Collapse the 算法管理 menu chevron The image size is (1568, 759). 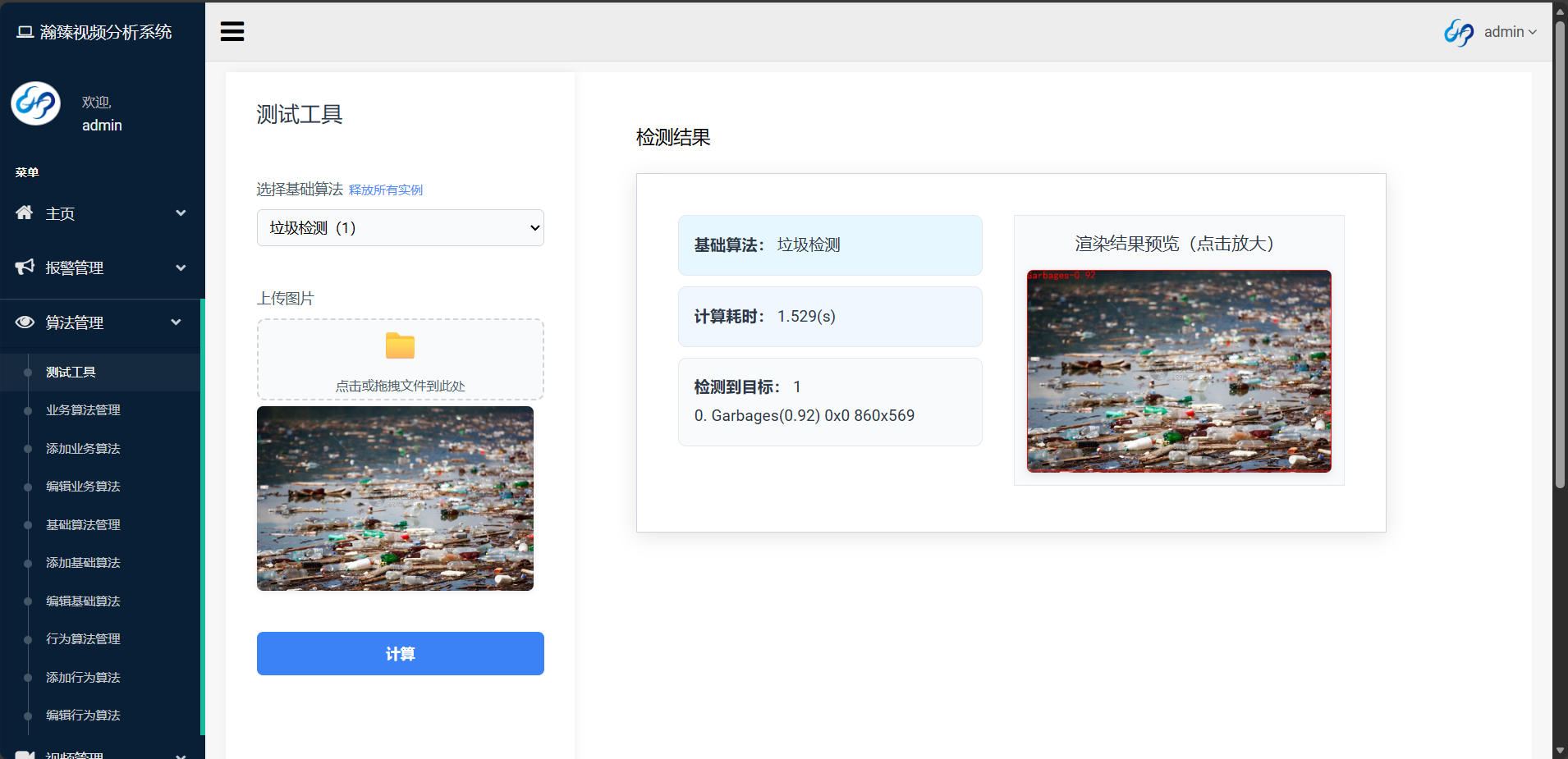[176, 322]
